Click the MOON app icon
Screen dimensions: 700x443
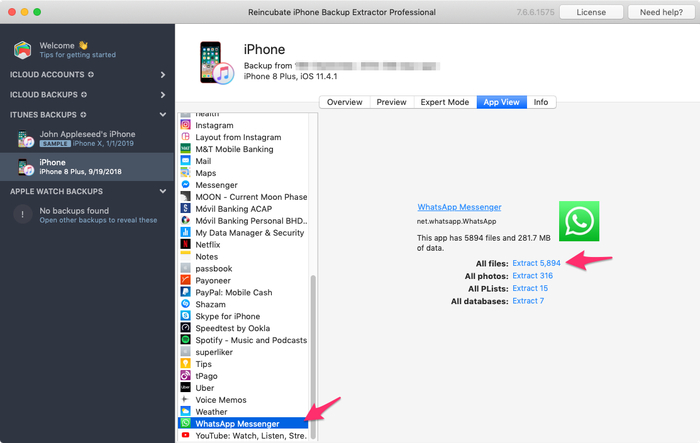click(x=185, y=196)
